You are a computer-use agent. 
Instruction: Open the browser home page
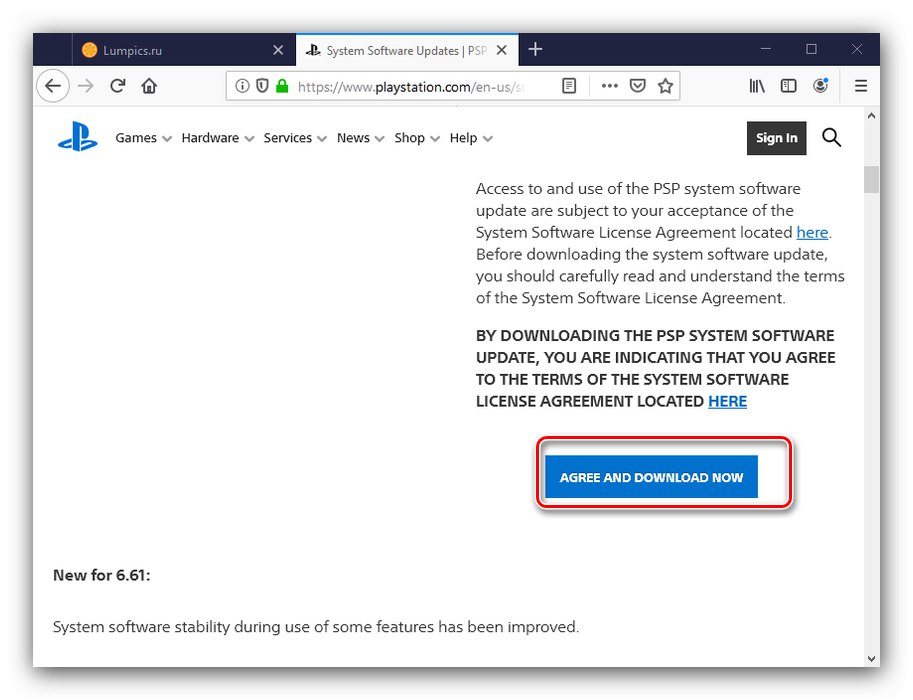pyautogui.click(x=149, y=86)
